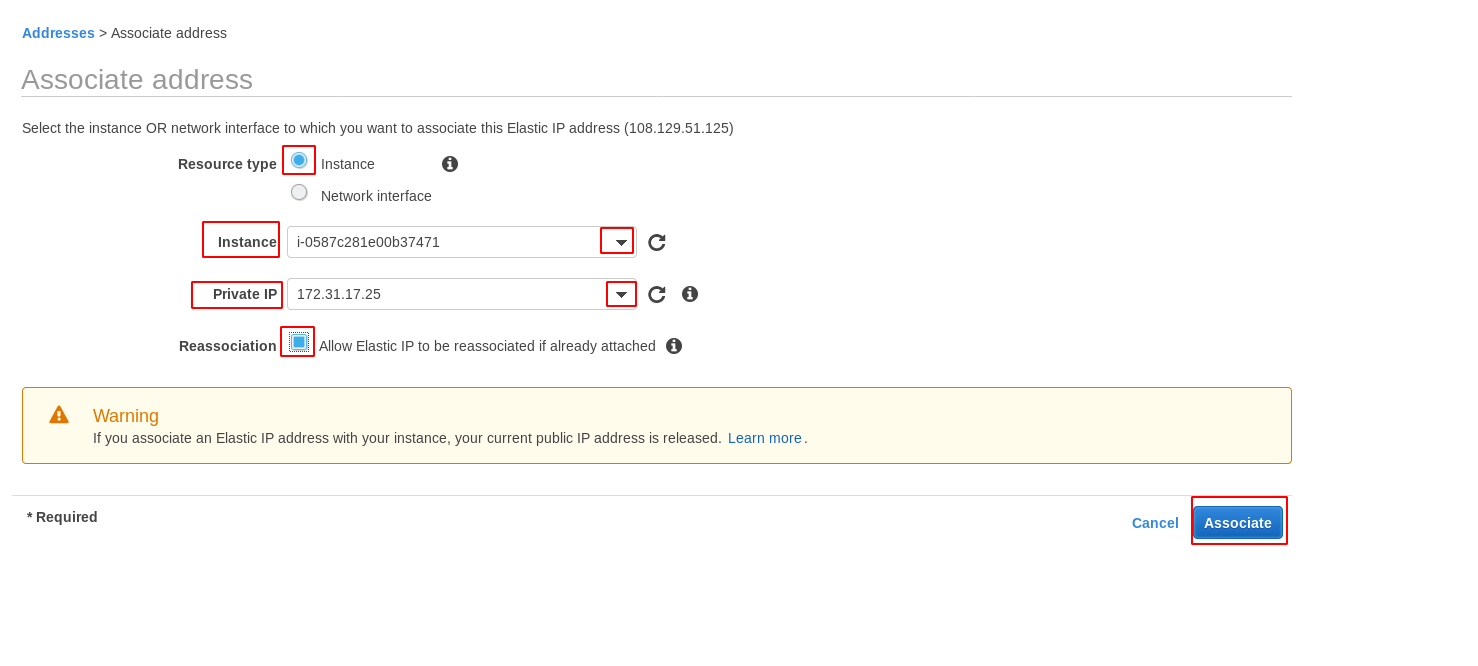Go back to Addresses via the breadcrumb
1478x666 pixels.
click(x=58, y=33)
